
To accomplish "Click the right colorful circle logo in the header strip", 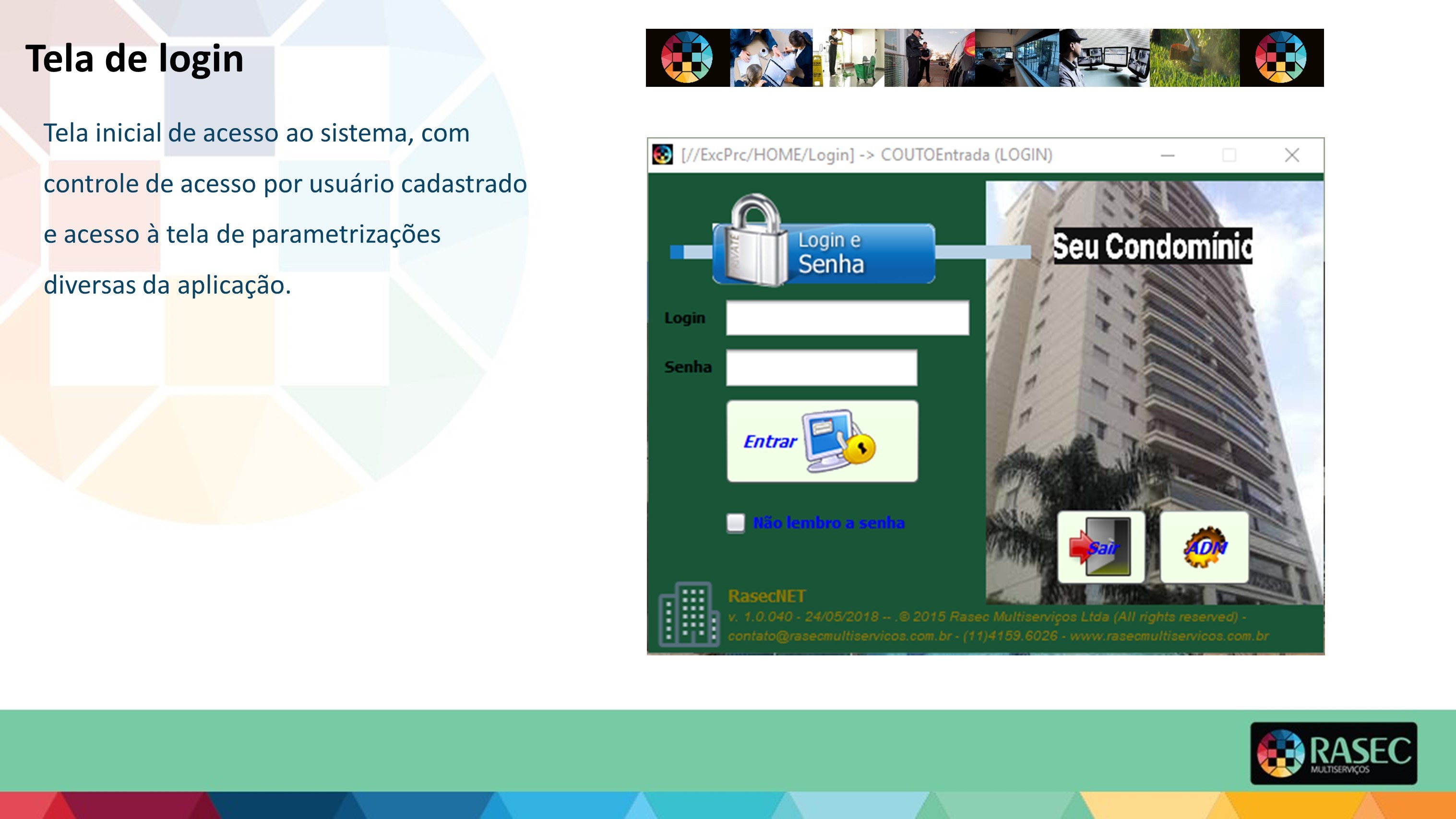I will point(1281,58).
